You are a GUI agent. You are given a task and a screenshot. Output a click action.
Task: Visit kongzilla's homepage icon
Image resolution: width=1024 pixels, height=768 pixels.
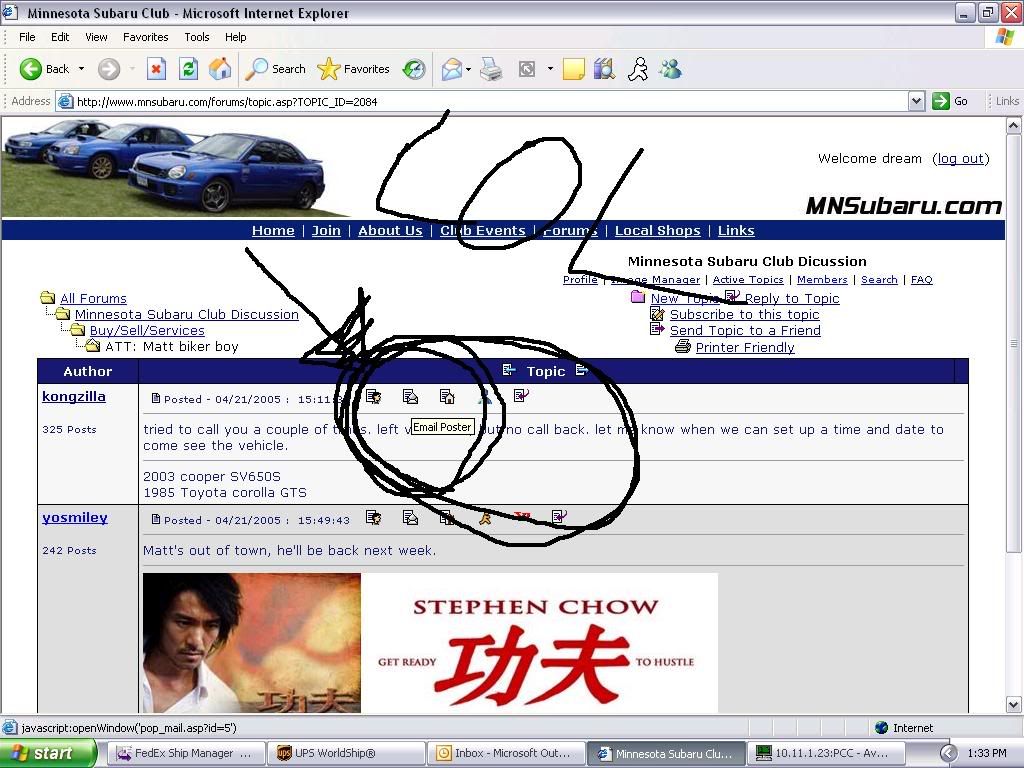click(x=447, y=396)
